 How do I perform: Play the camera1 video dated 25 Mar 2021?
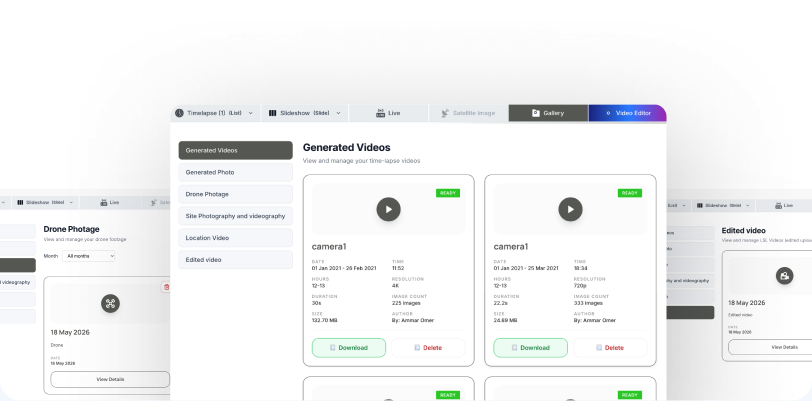click(x=570, y=209)
